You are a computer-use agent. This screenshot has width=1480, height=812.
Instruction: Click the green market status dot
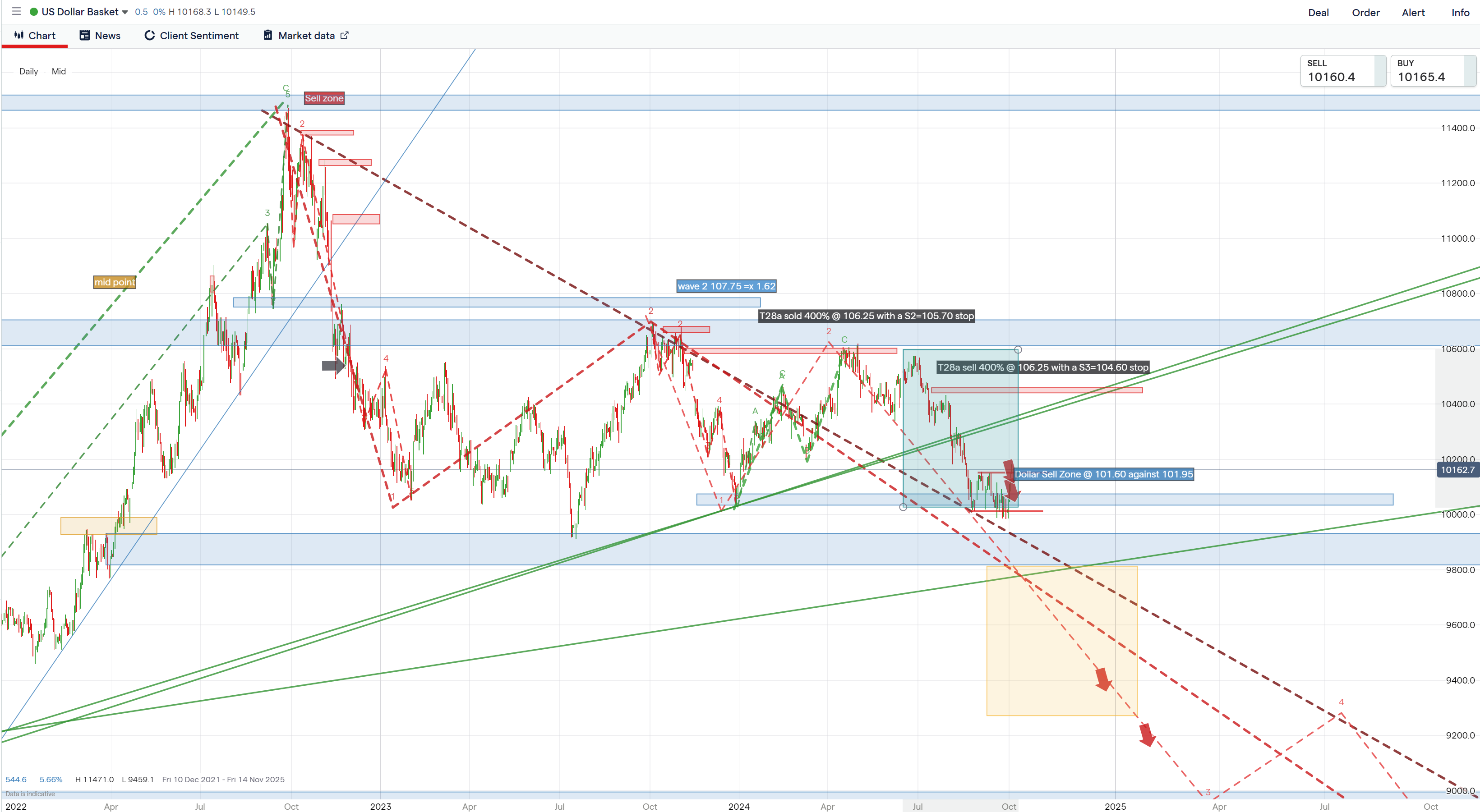[34, 11]
